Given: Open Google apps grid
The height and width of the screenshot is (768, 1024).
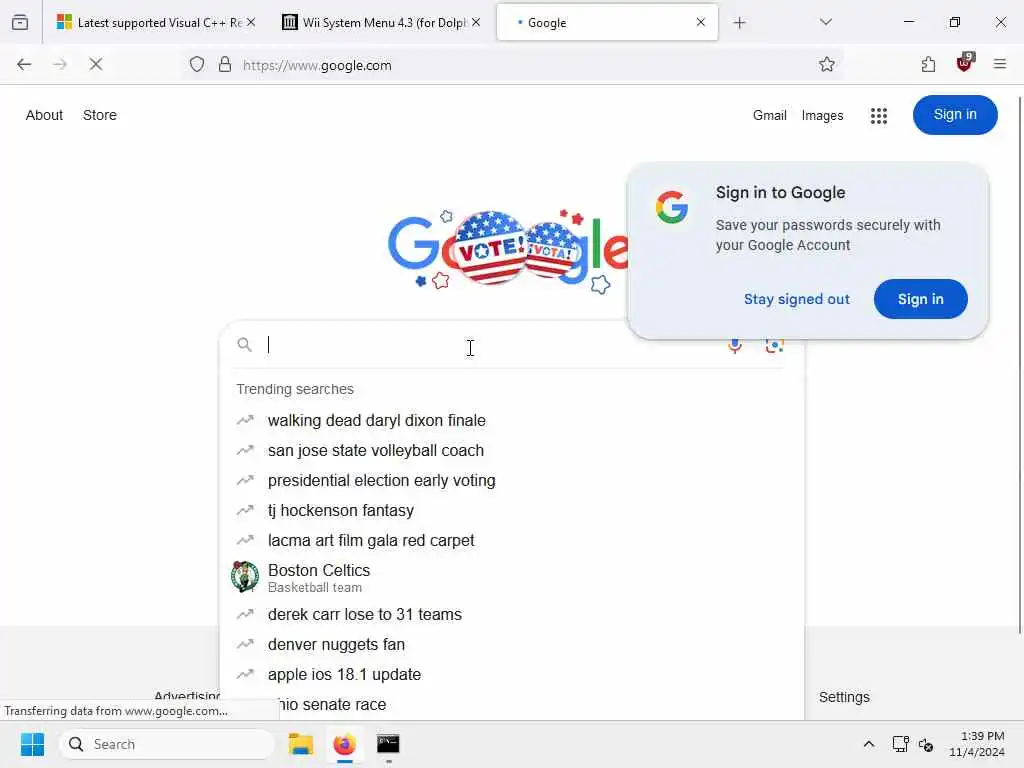Looking at the screenshot, I should [x=879, y=116].
